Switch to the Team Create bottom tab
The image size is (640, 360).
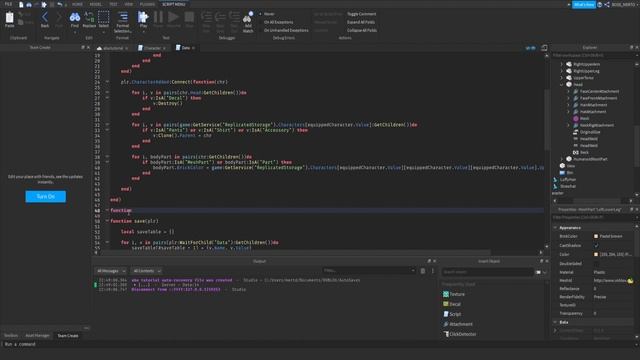68,336
